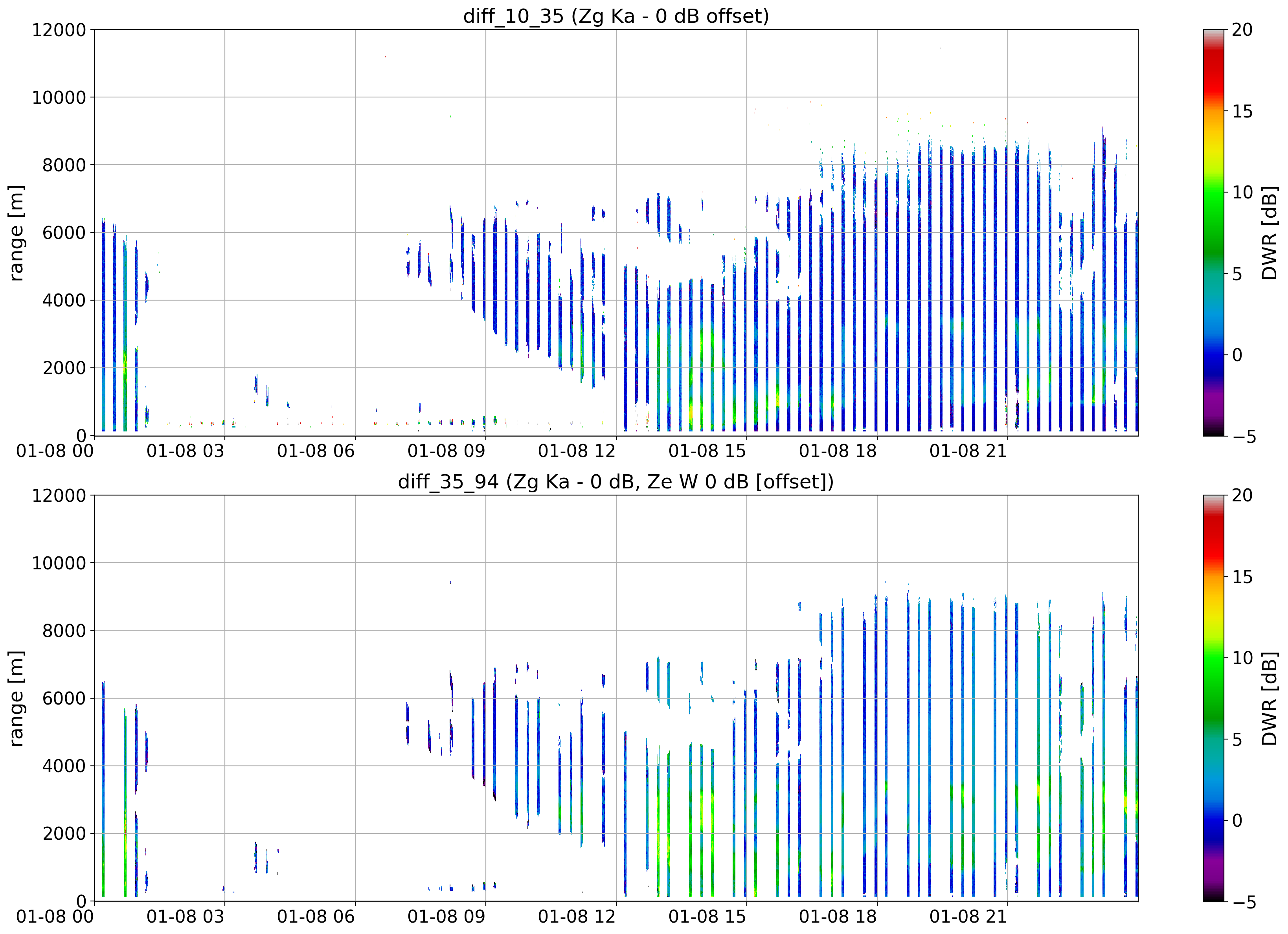
Task: Click the '01-08 00' x-tick of the diff_10_35 plot
Action: click(x=55, y=451)
